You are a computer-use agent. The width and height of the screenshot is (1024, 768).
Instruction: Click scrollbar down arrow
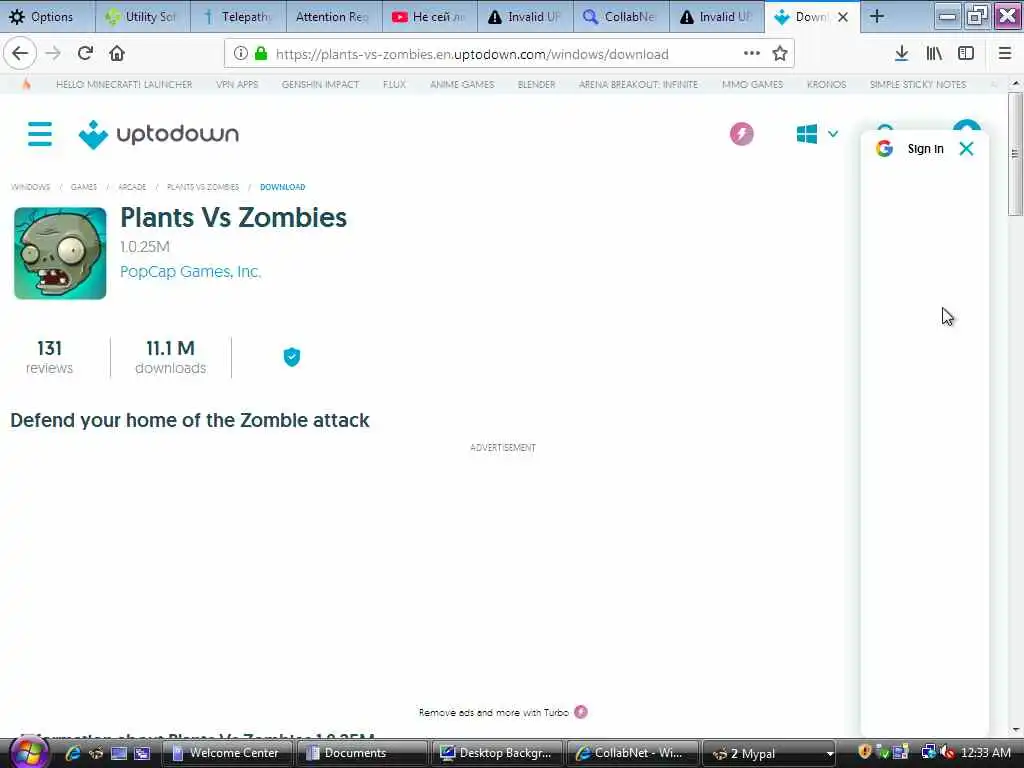(x=1015, y=729)
